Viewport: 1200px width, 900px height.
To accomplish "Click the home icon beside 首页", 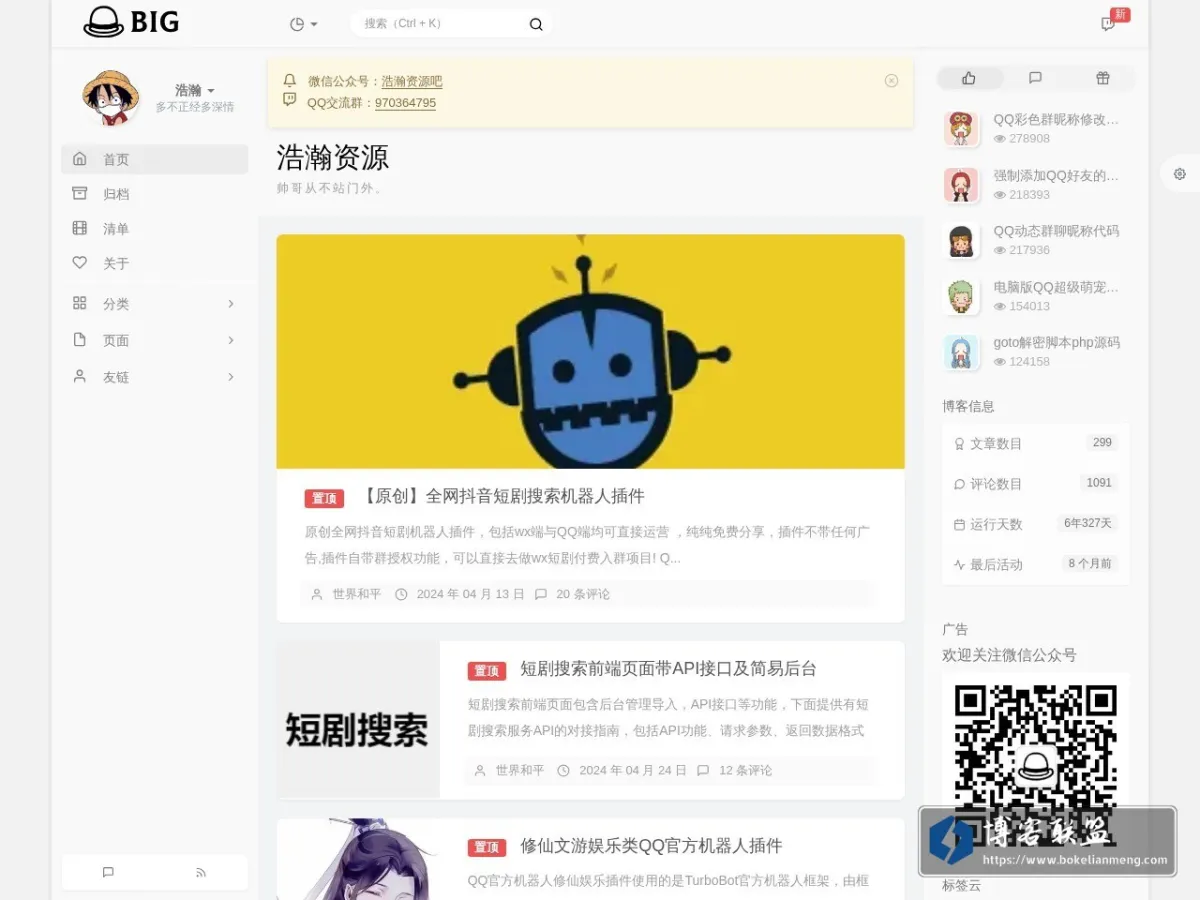I will click(80, 158).
